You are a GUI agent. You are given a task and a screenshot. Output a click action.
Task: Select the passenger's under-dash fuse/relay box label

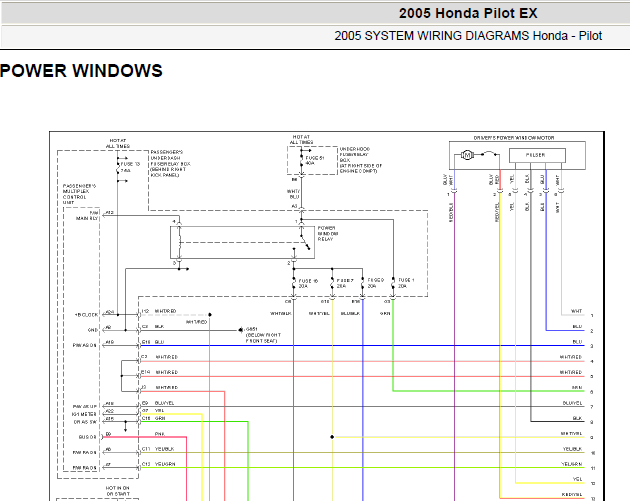point(170,164)
